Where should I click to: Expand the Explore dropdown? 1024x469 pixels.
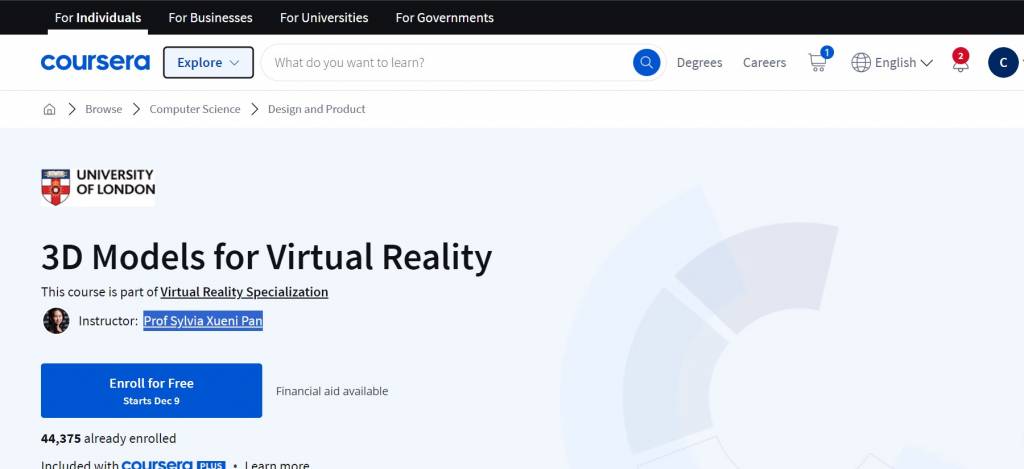pyautogui.click(x=208, y=62)
